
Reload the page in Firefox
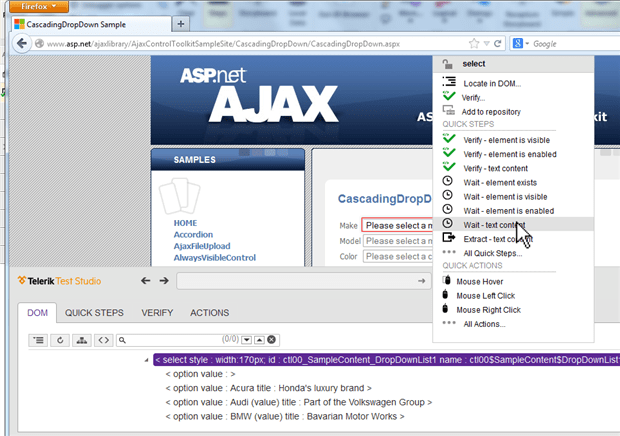tap(497, 43)
